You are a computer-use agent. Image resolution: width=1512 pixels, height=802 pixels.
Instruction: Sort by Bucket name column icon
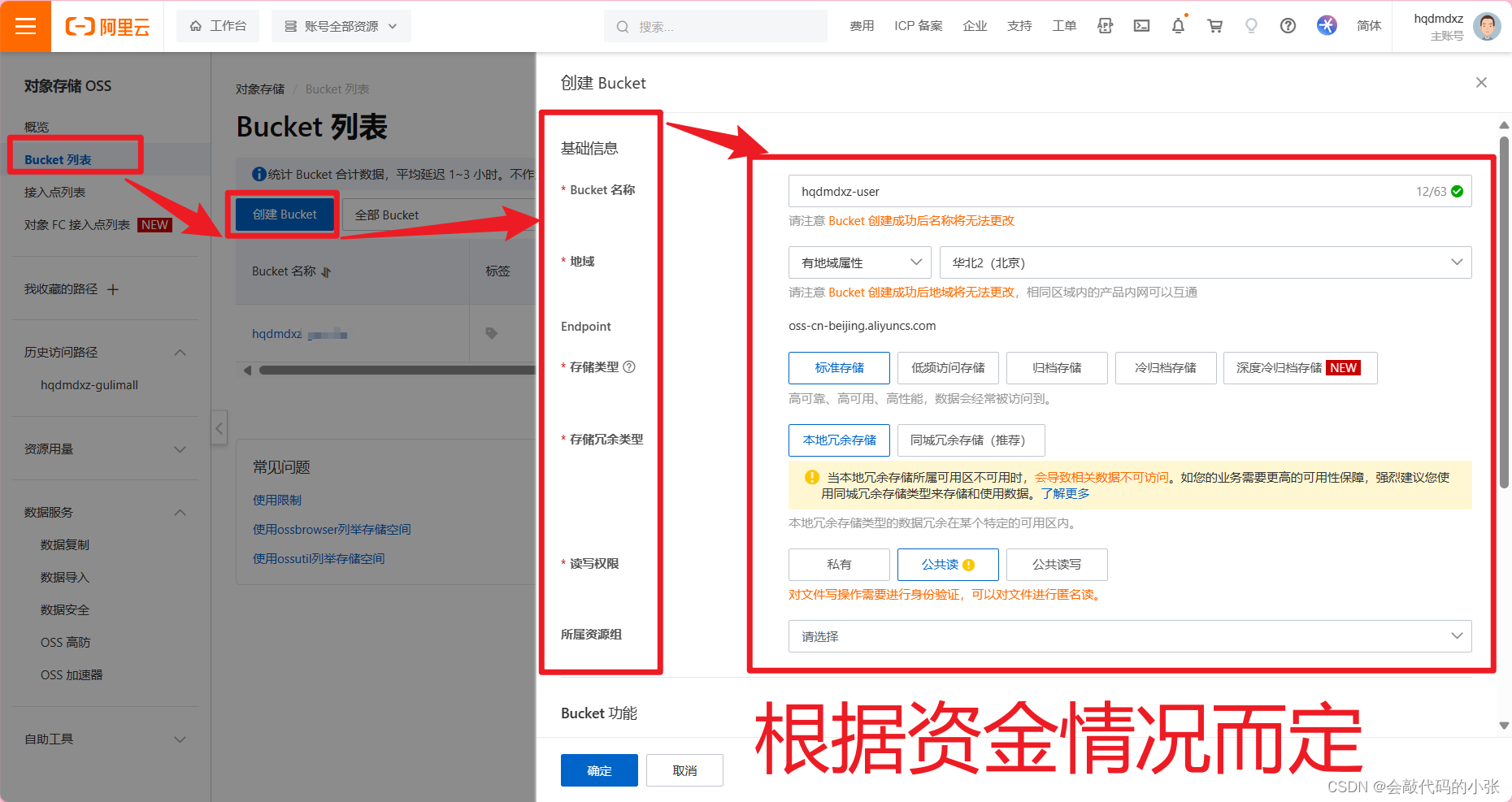[326, 272]
